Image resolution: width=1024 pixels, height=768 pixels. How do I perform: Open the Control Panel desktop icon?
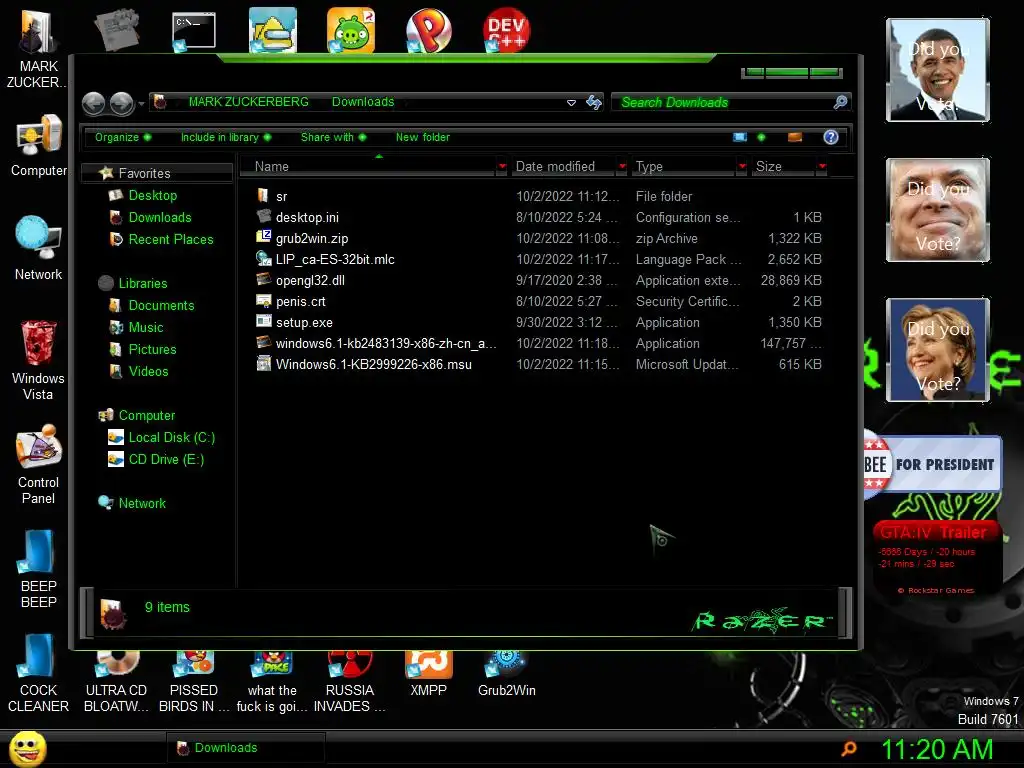point(38,464)
